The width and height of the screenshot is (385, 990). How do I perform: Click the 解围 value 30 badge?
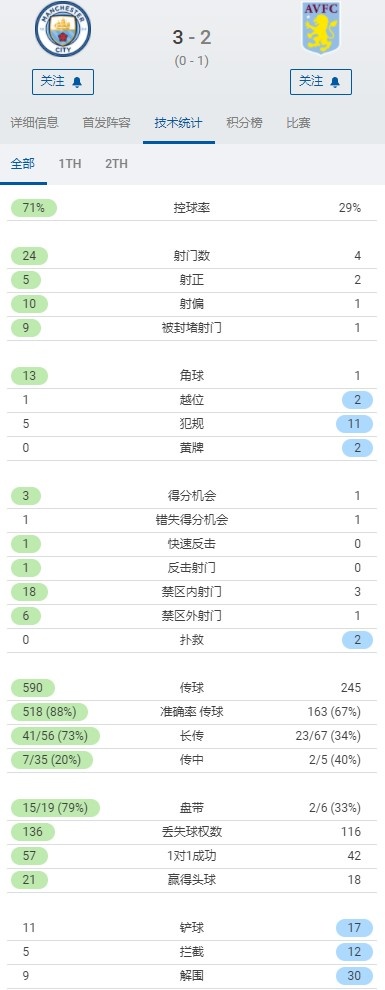(x=354, y=975)
